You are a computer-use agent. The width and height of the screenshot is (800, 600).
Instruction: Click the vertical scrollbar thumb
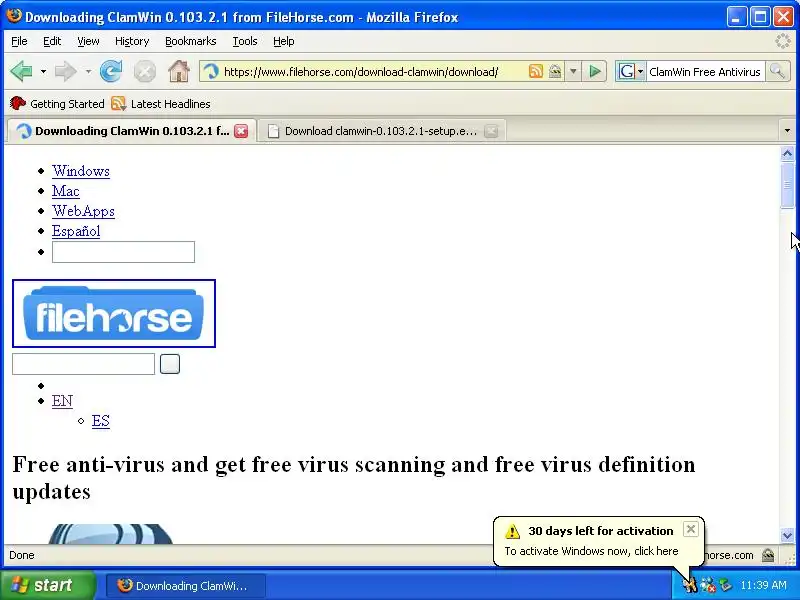coord(787,185)
